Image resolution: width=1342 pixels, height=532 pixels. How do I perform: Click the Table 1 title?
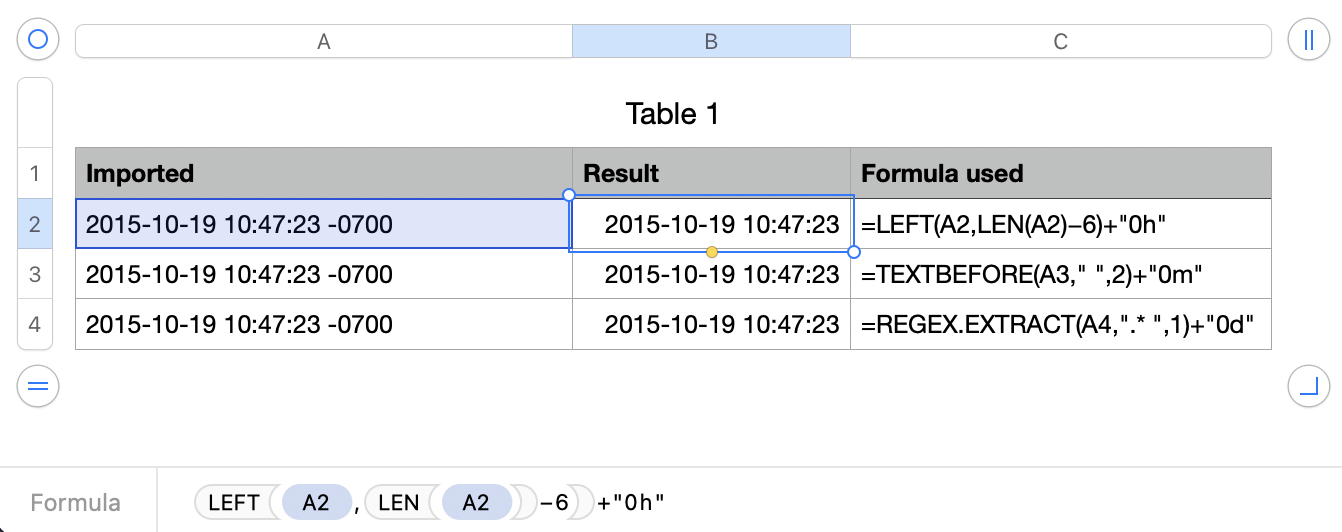point(672,114)
